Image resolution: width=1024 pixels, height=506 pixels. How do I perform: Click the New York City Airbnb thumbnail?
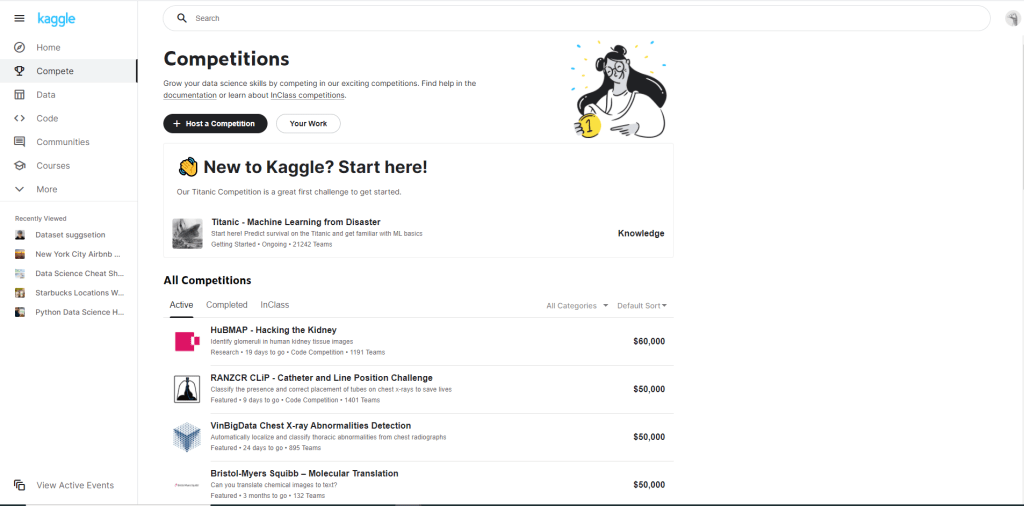pos(20,254)
